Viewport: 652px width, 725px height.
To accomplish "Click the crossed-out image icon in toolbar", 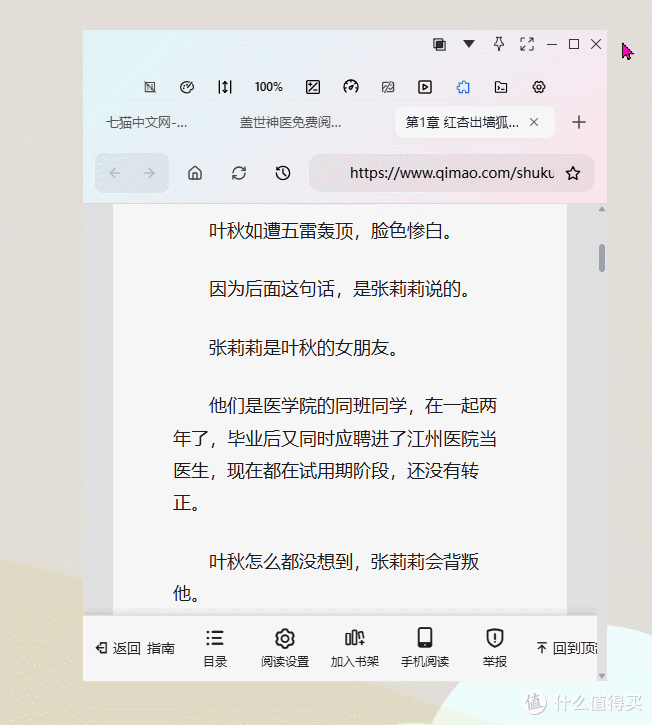I will 388,87.
